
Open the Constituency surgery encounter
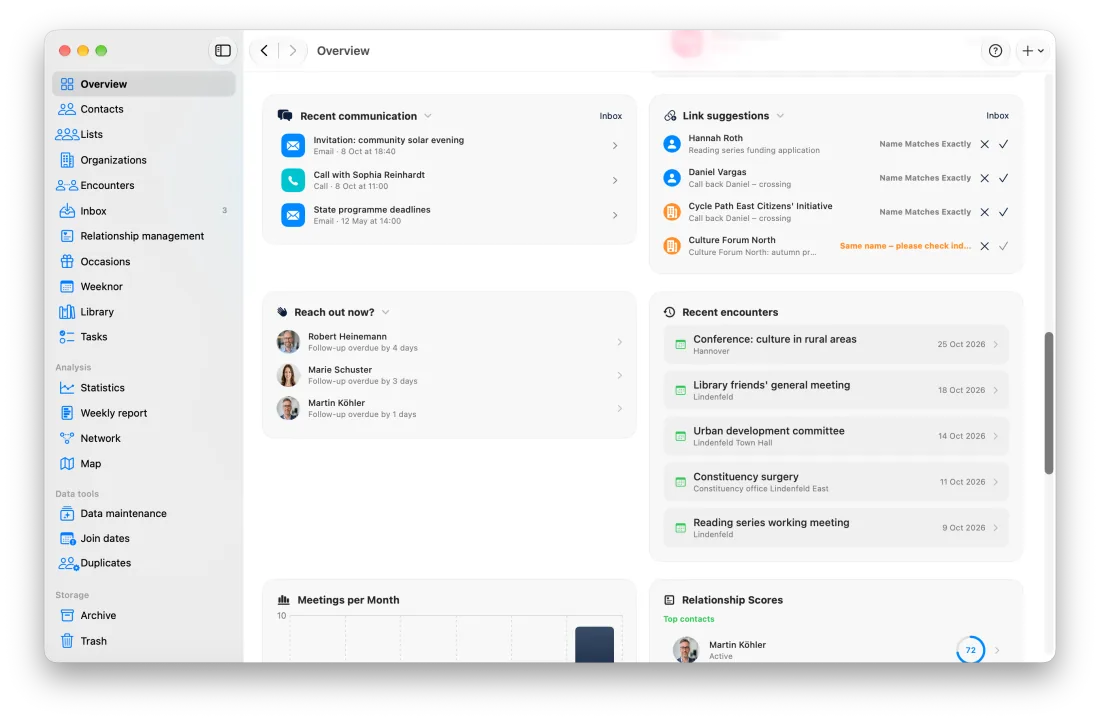click(x=836, y=482)
